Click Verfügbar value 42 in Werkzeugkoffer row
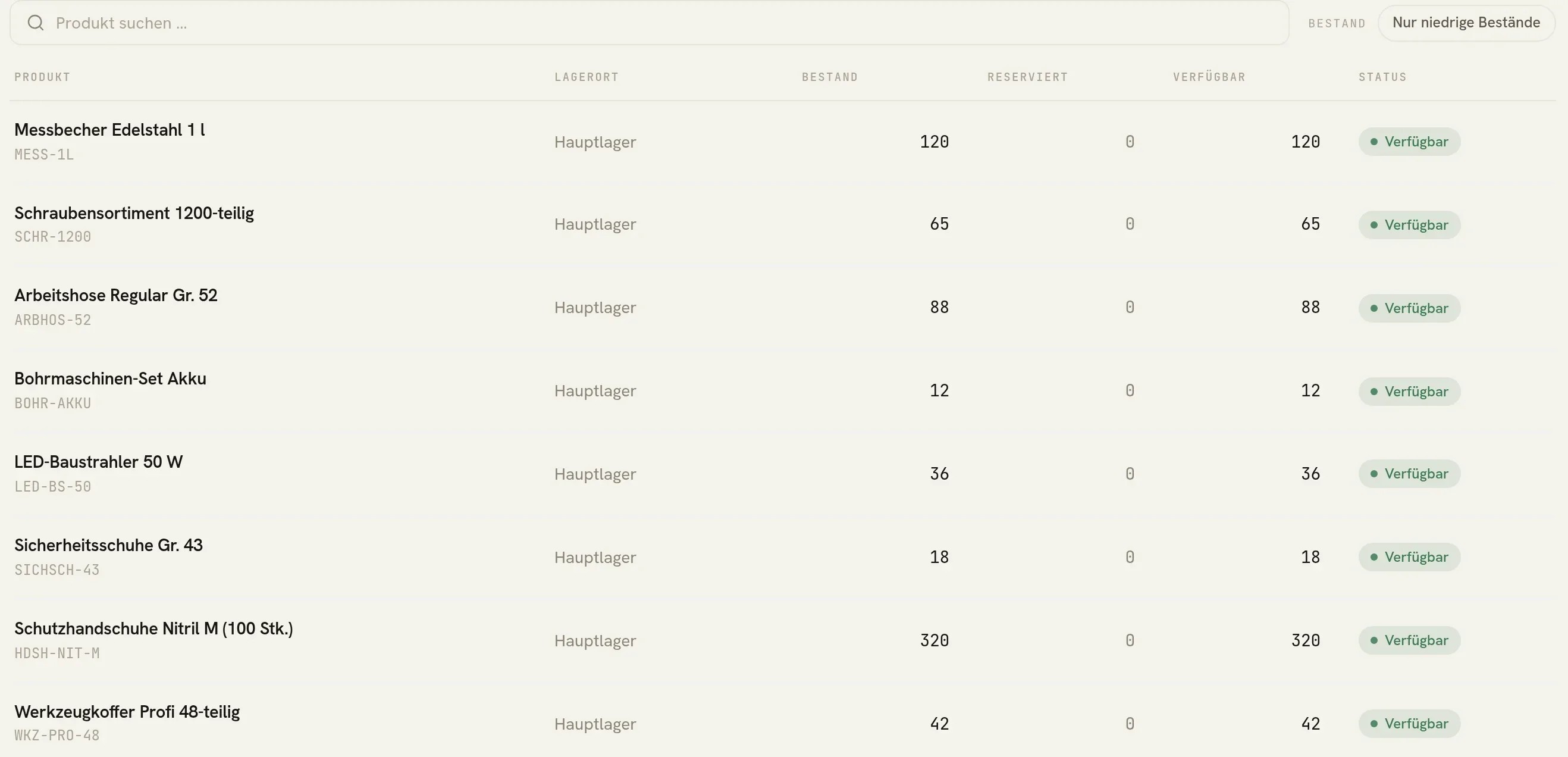Viewport: 1568px width, 757px height. 1310,724
